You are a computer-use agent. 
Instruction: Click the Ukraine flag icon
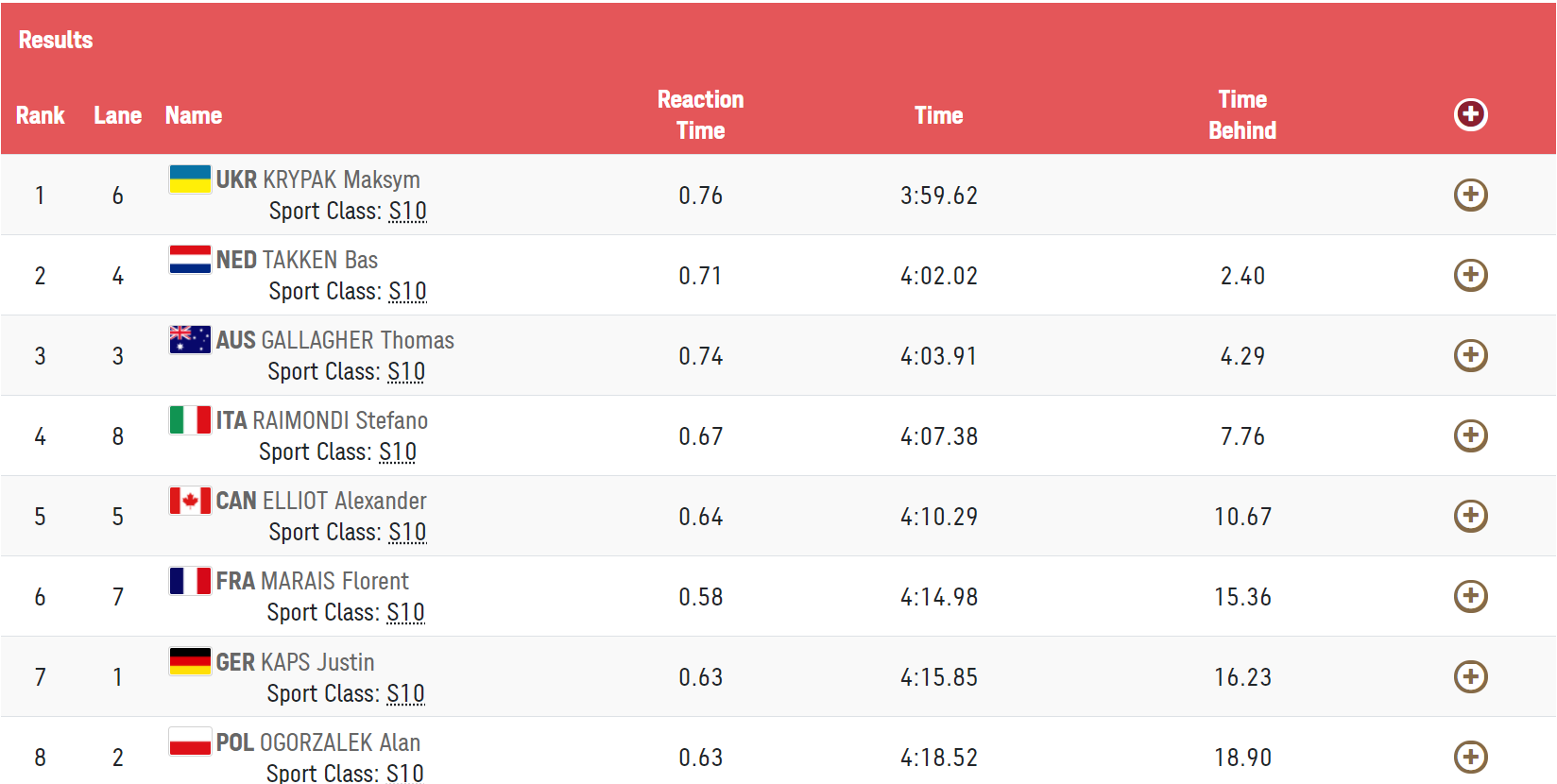tap(190, 179)
